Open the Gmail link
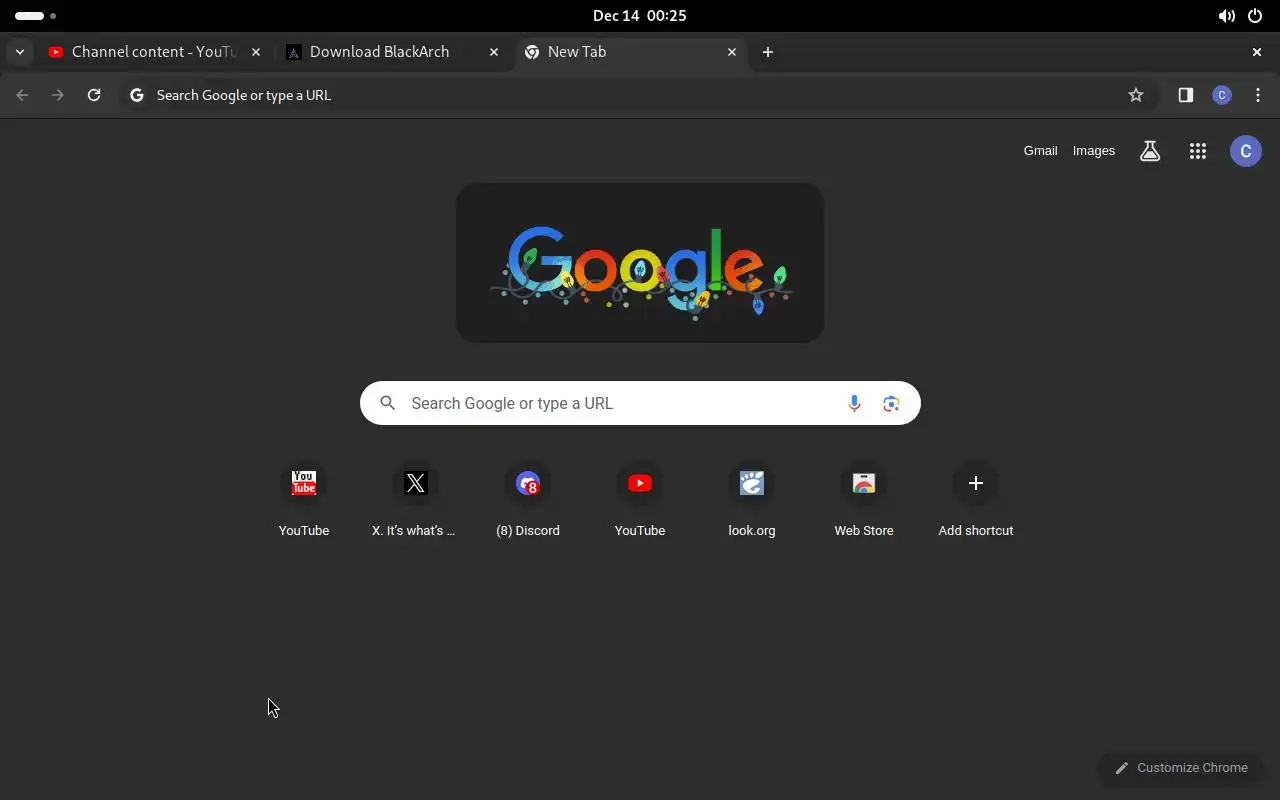This screenshot has height=800, width=1280. (x=1040, y=151)
